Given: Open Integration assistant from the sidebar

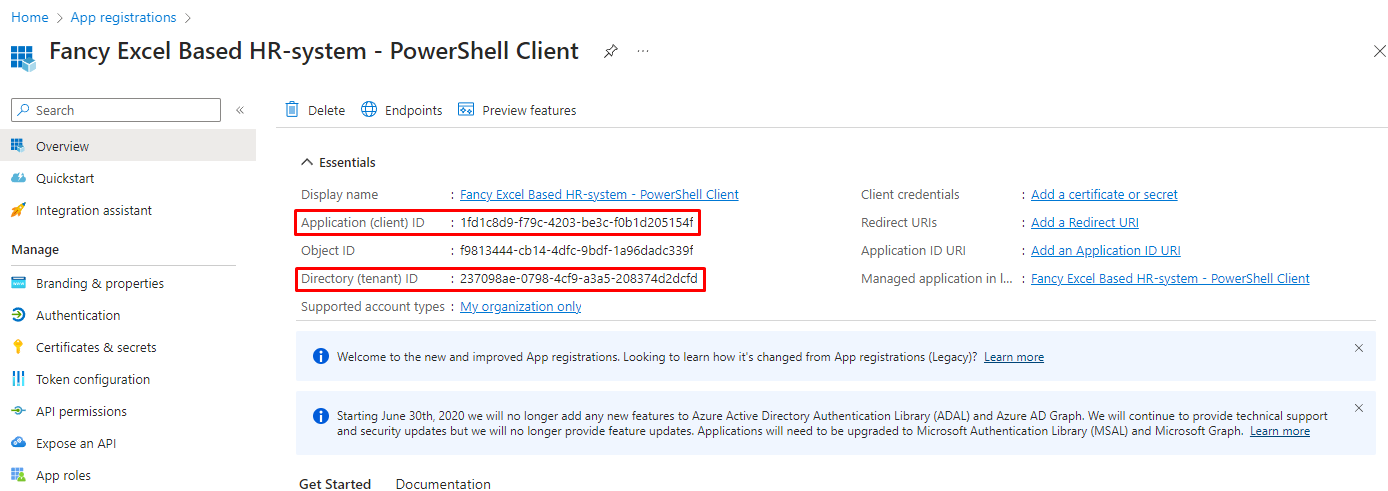Looking at the screenshot, I should (93, 210).
